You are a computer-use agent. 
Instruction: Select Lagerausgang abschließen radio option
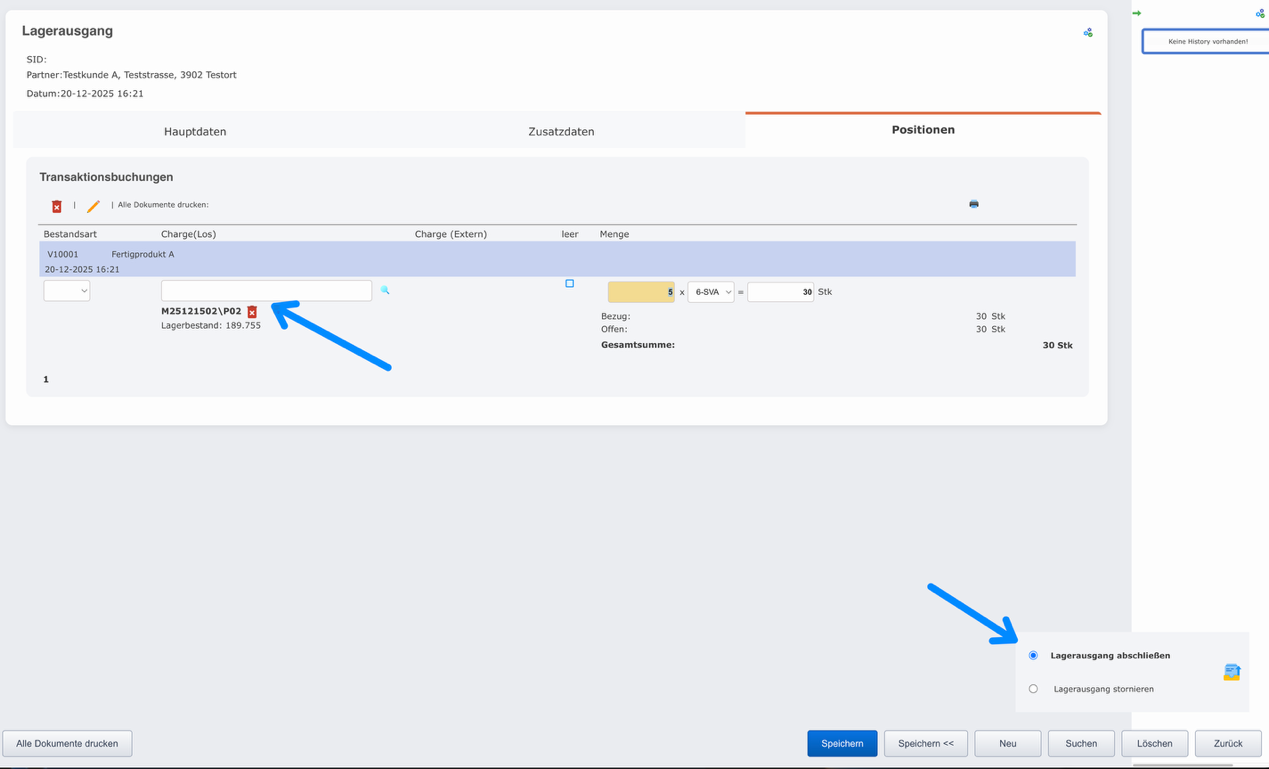coord(1033,656)
